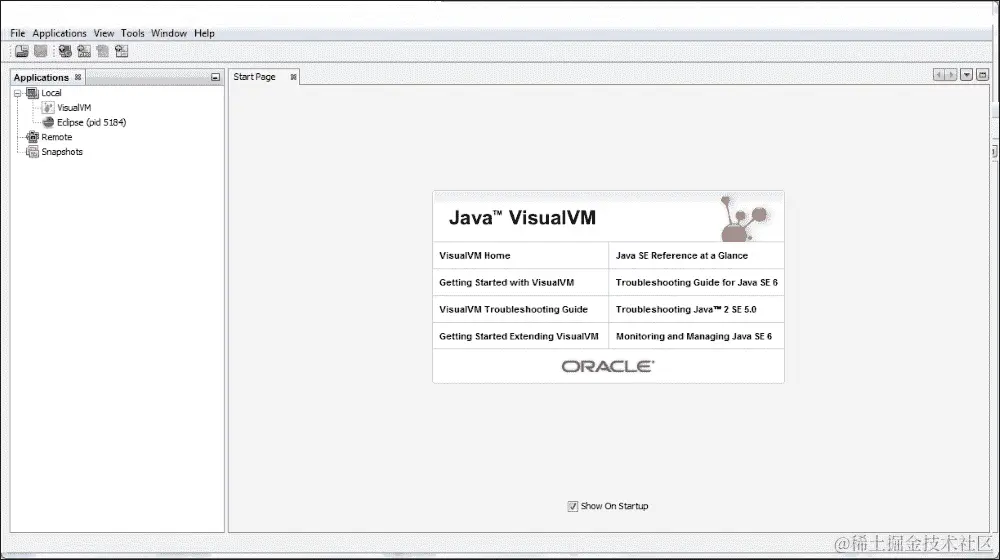Click the Show On Startup label text
This screenshot has height=560, width=1000.
coord(614,506)
